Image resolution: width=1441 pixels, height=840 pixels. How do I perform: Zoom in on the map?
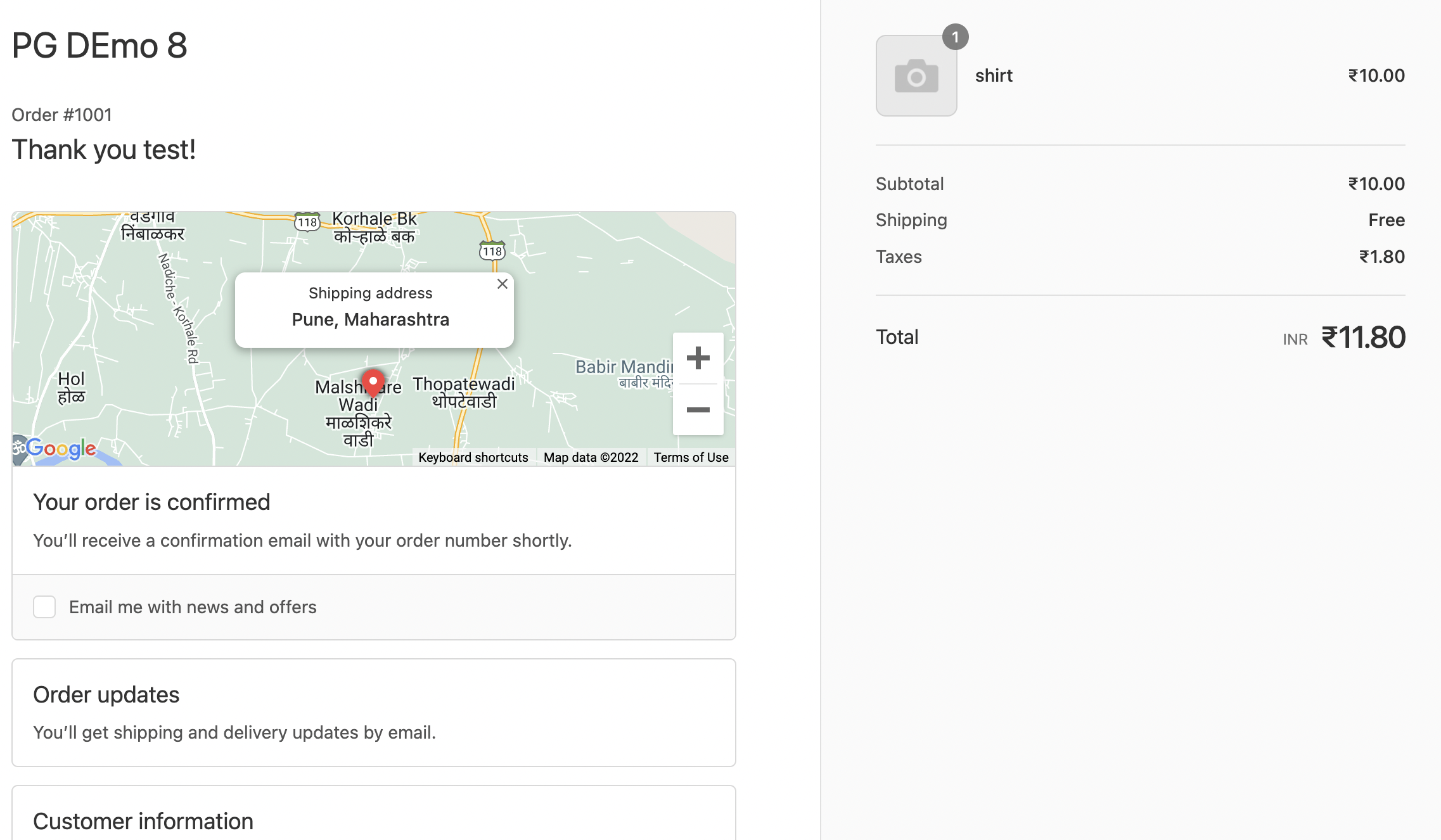click(x=698, y=358)
